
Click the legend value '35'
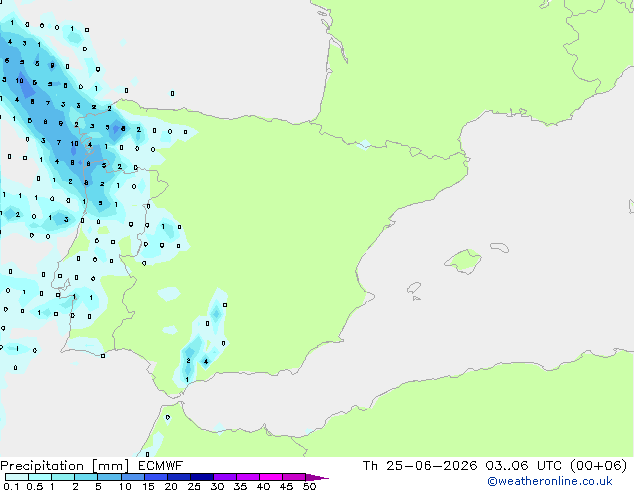(x=240, y=486)
